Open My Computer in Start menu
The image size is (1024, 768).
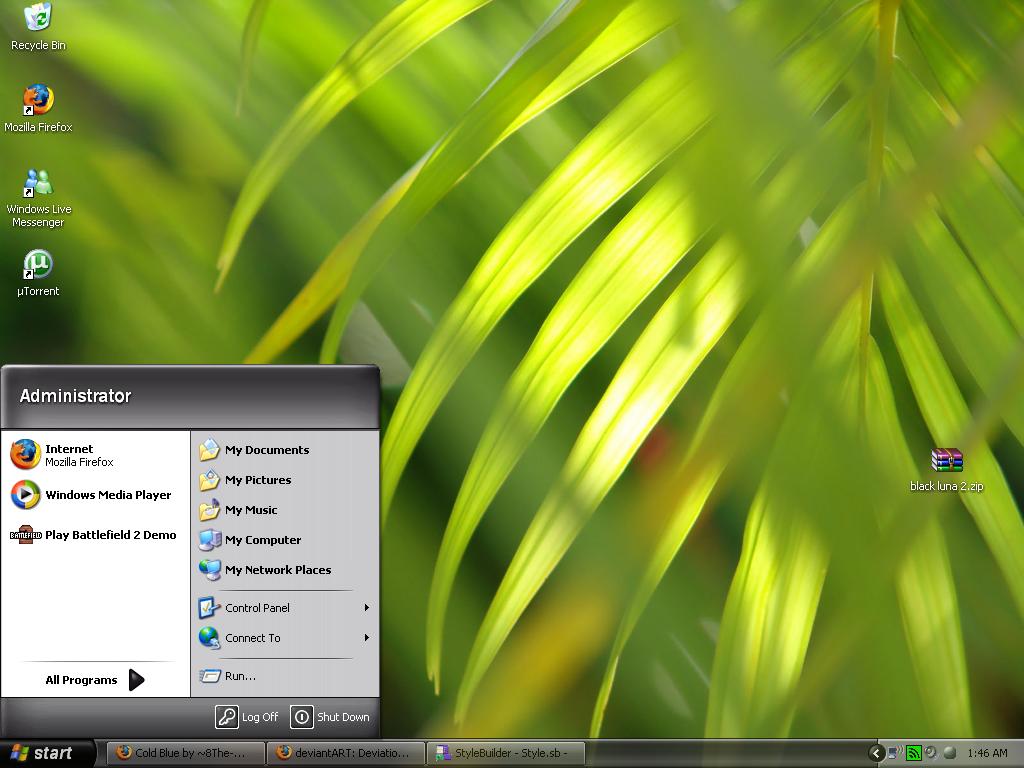tap(285, 540)
